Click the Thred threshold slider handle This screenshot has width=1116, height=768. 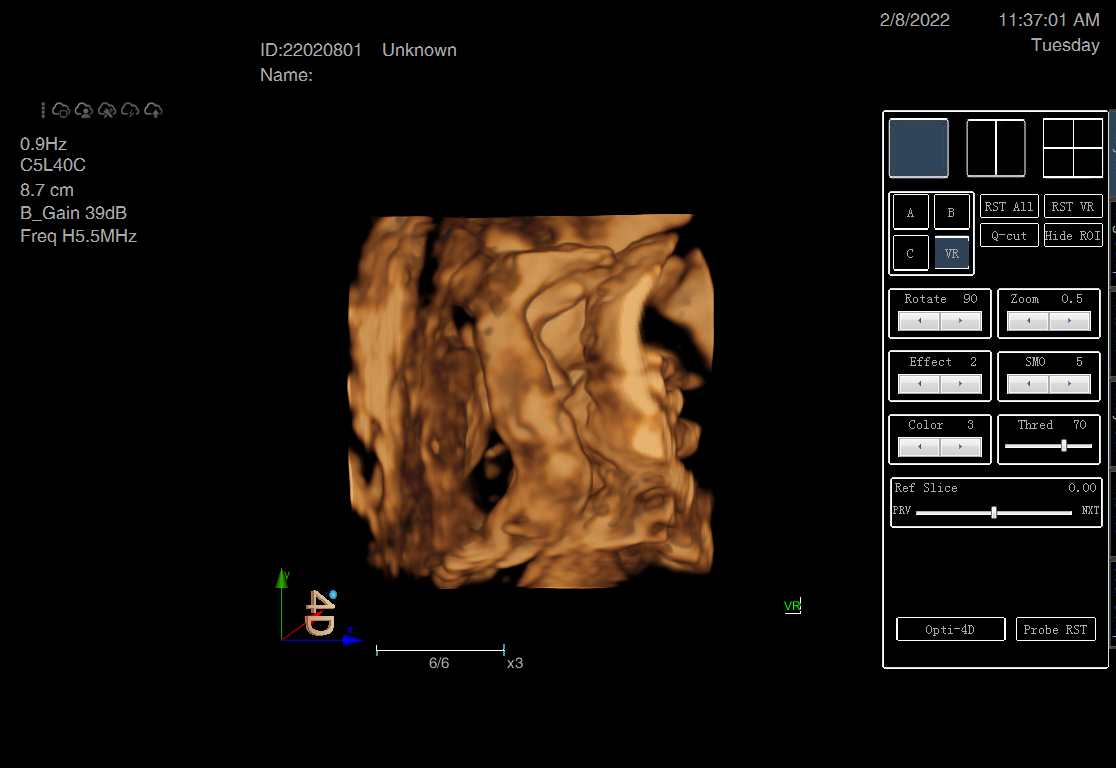[1064, 446]
